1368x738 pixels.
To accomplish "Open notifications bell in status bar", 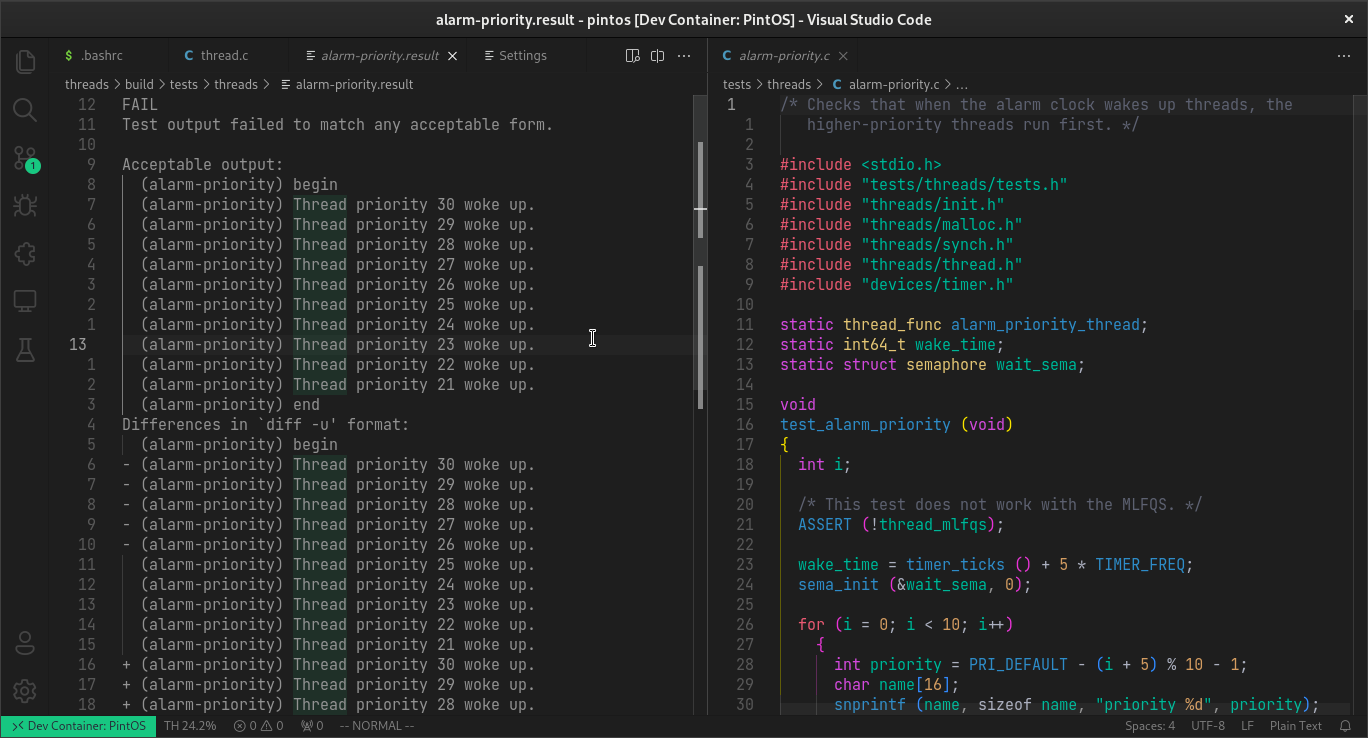I will pos(1345,726).
